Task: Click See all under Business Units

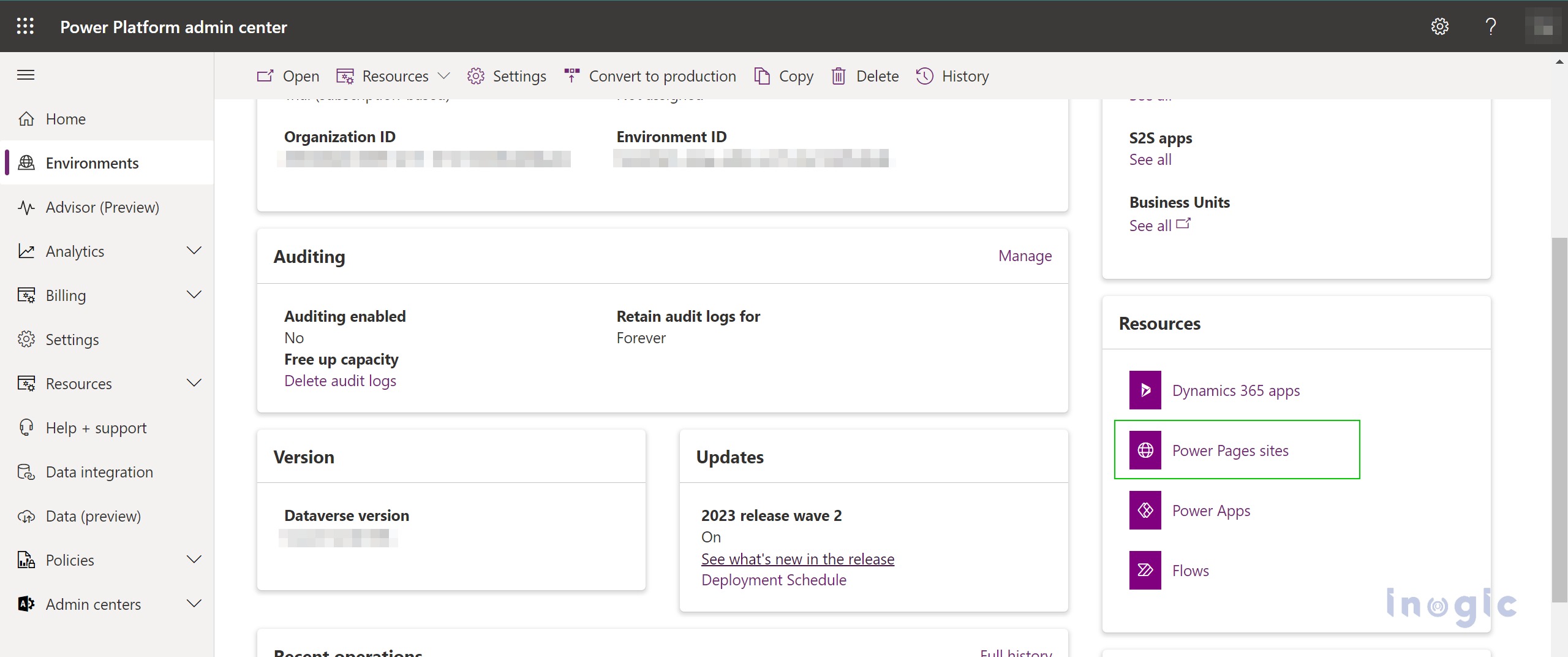Action: click(x=1159, y=225)
